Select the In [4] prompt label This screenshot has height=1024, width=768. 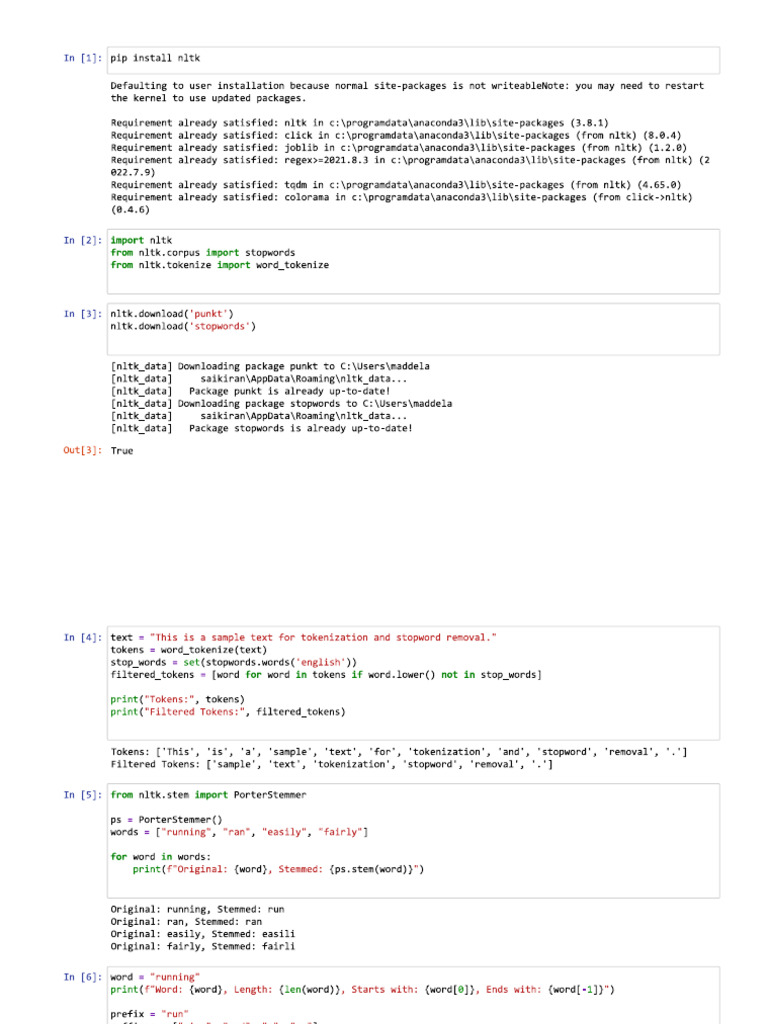pyautogui.click(x=82, y=637)
